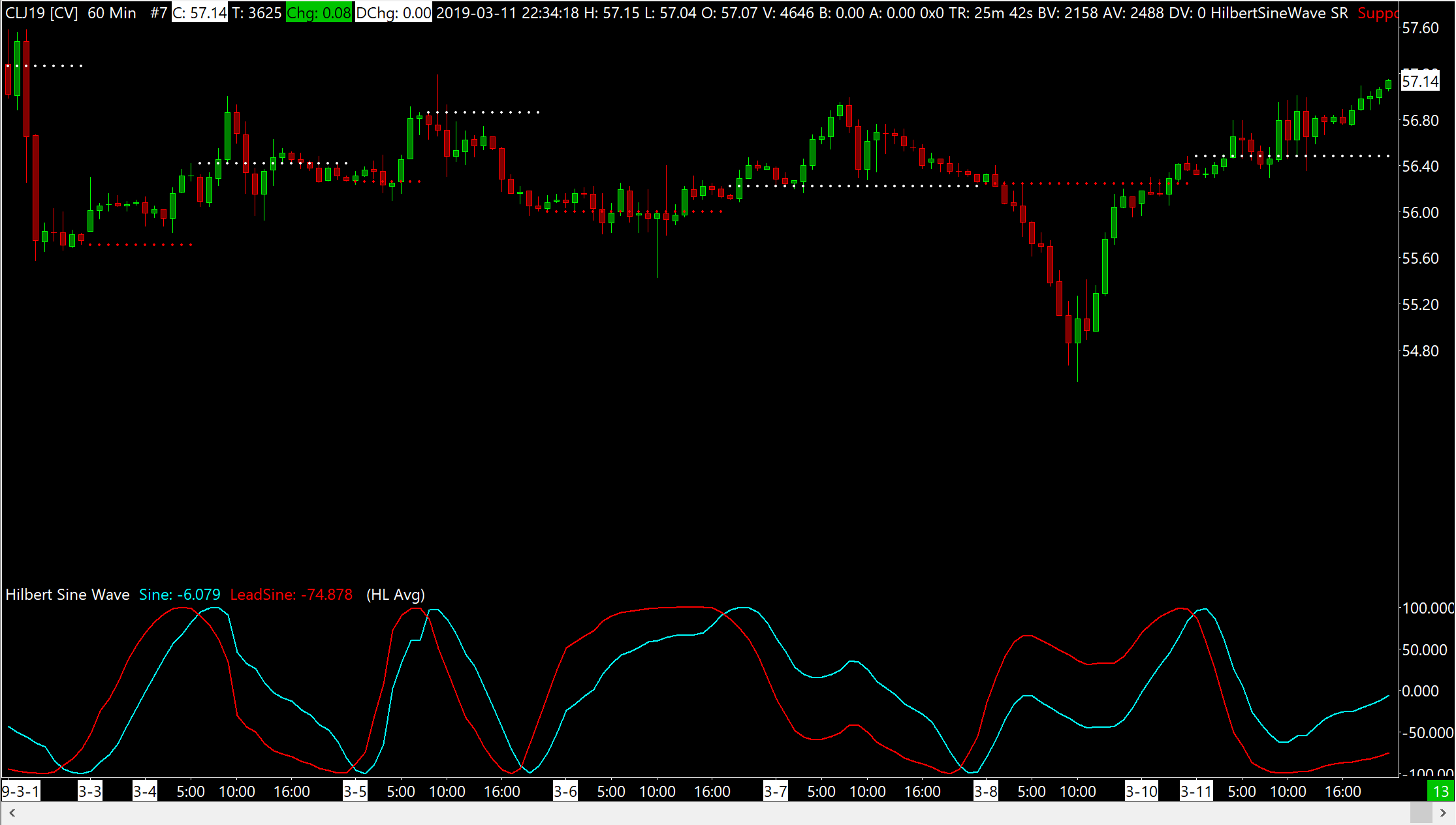Click the CLJ19 [CV] symbol text

42,13
